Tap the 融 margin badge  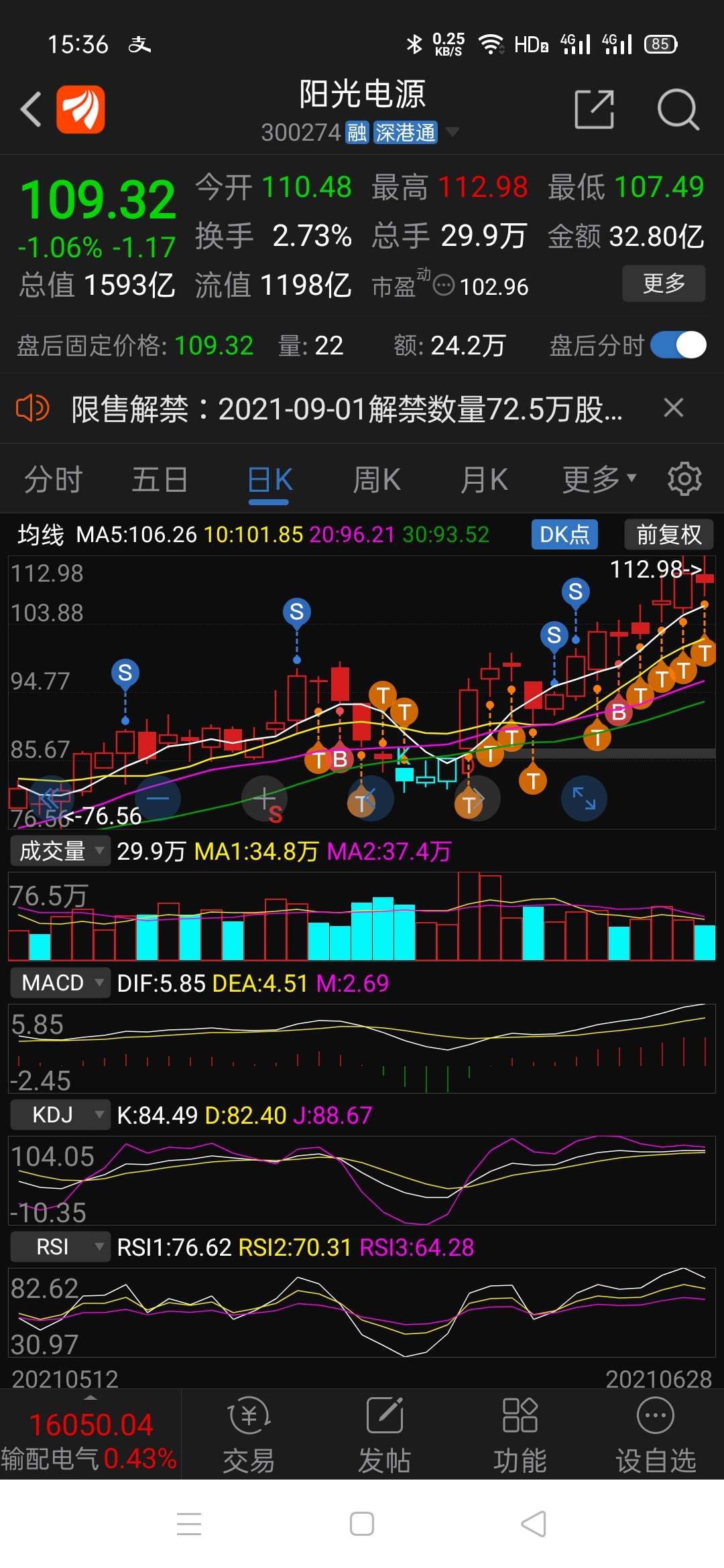tap(357, 133)
